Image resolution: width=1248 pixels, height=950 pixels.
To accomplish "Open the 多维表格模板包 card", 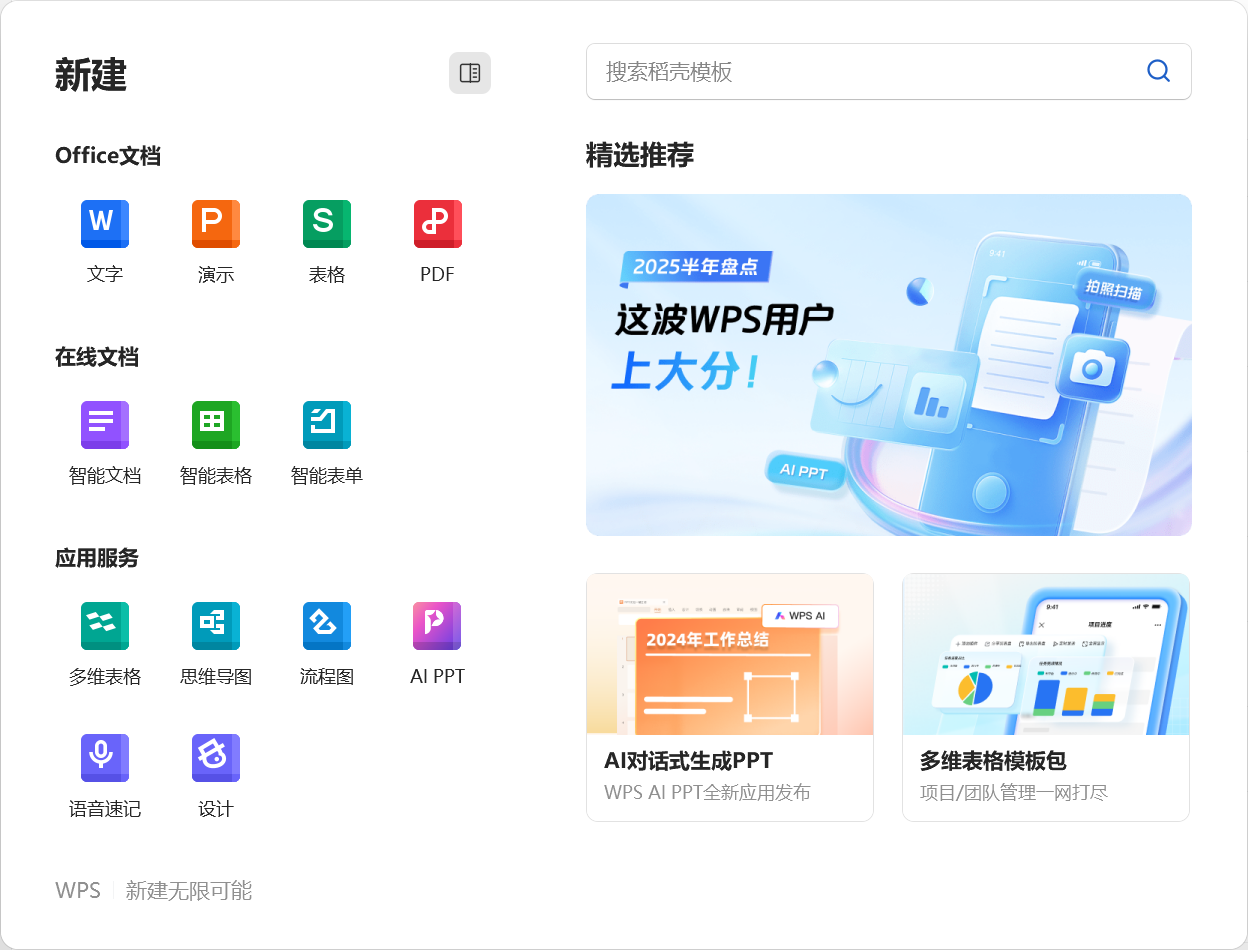I will (1046, 697).
